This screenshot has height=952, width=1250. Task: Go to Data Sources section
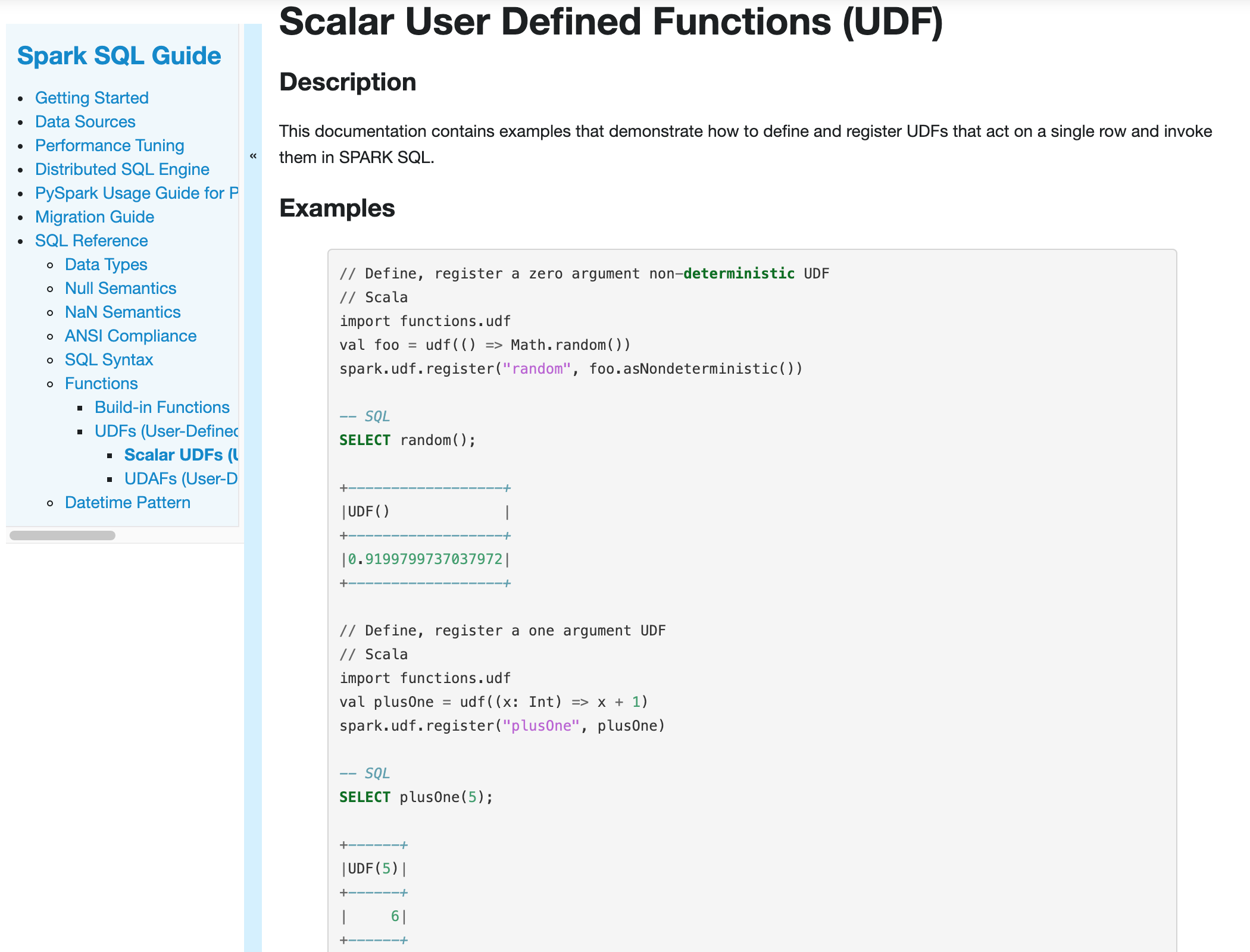click(85, 121)
